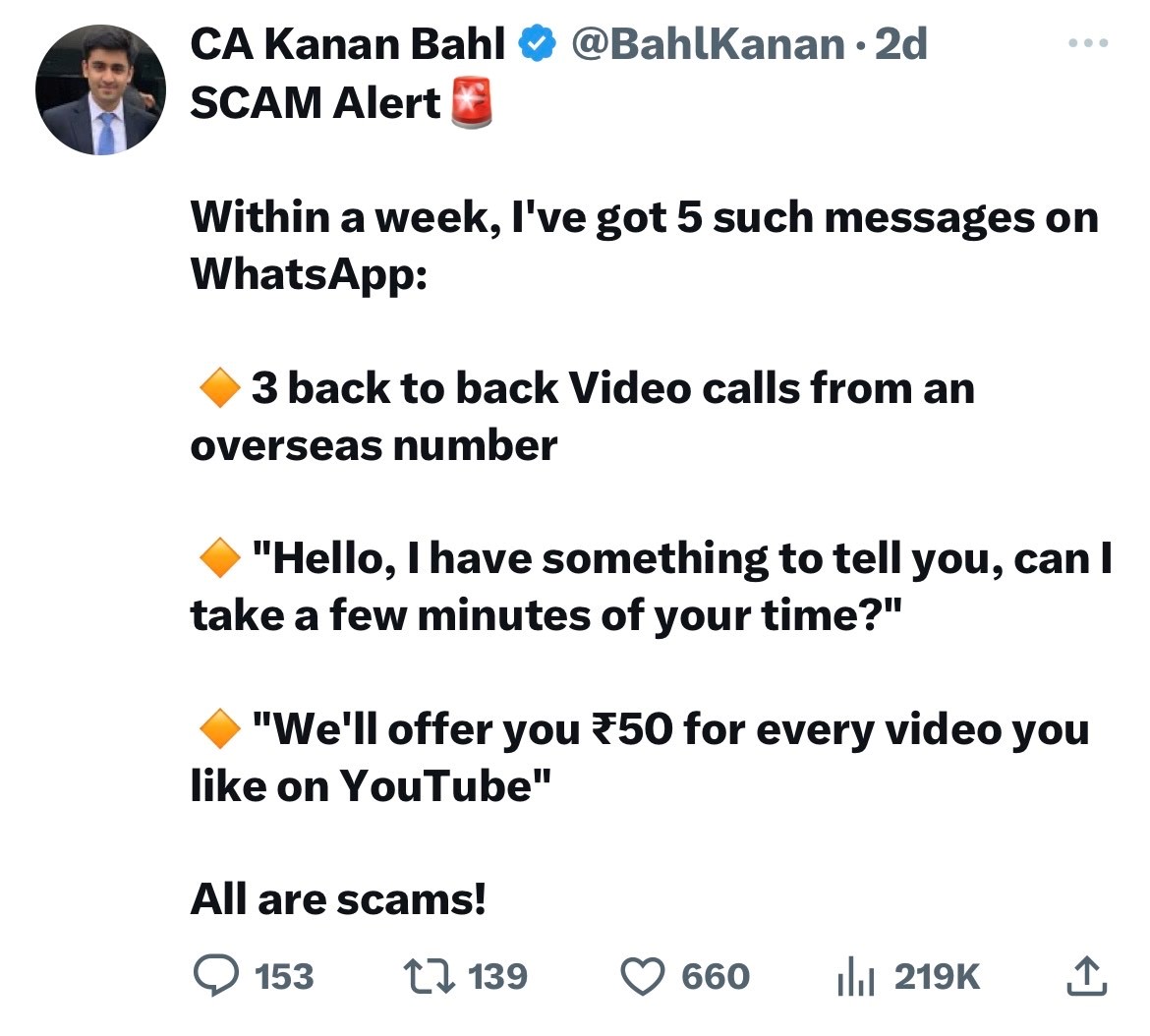The height and width of the screenshot is (1036, 1150).
Task: Open the three-dot more options menu
Action: 1088,44
